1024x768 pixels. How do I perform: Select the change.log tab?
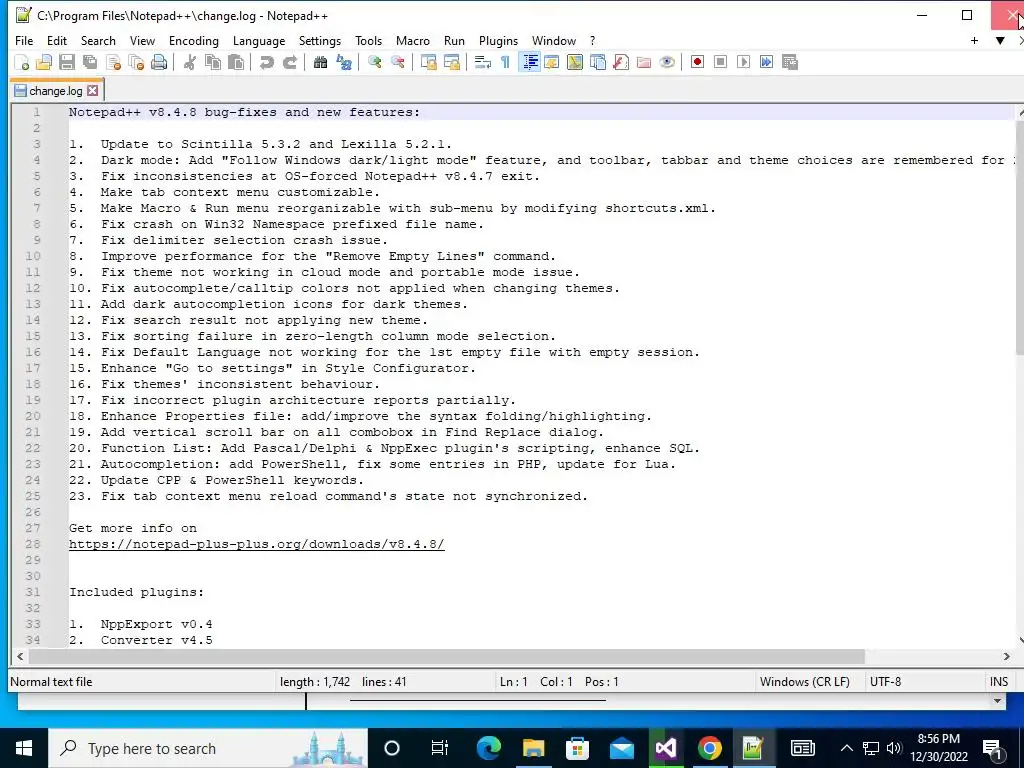pos(56,91)
